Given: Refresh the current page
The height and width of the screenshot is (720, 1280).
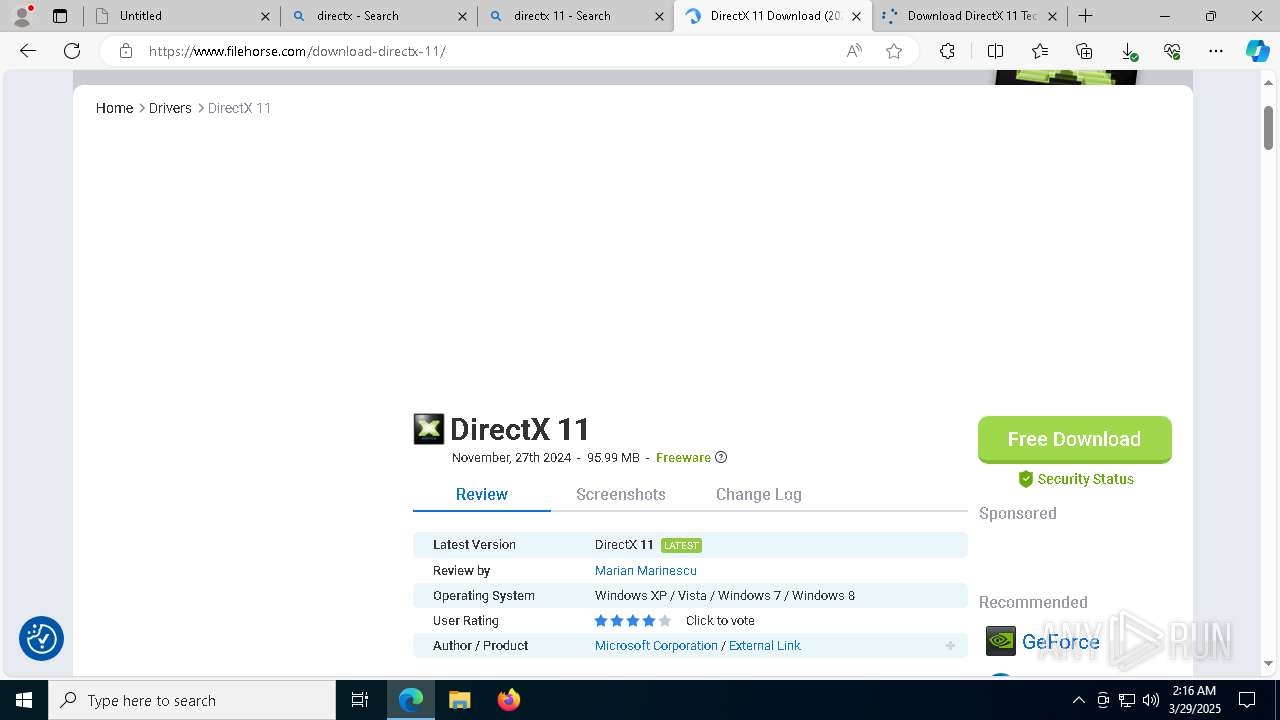Looking at the screenshot, I should (x=72, y=51).
